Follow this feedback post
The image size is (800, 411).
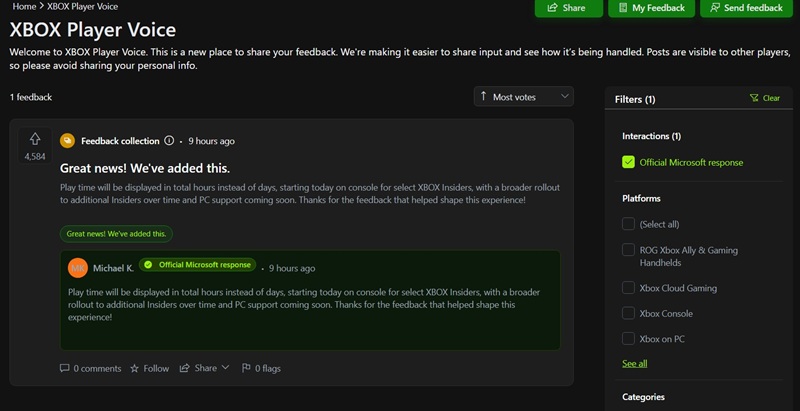coord(149,368)
